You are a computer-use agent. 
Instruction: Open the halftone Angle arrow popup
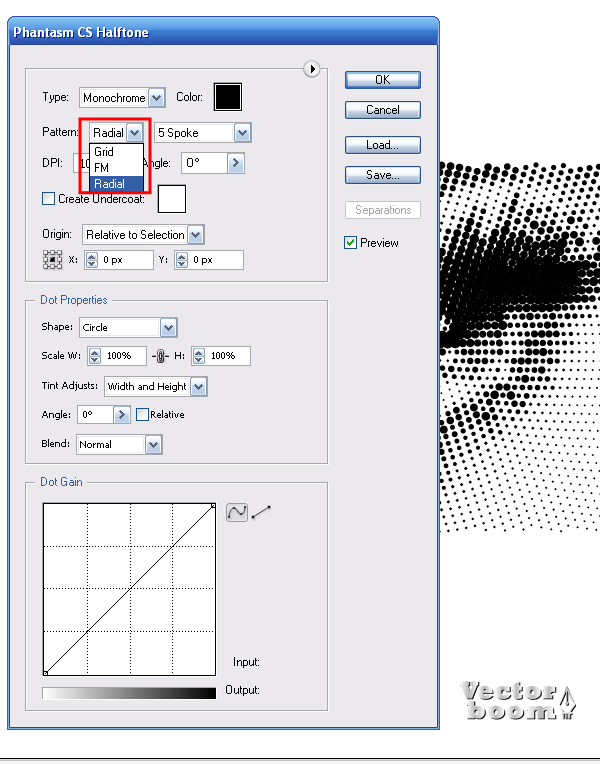click(x=236, y=163)
